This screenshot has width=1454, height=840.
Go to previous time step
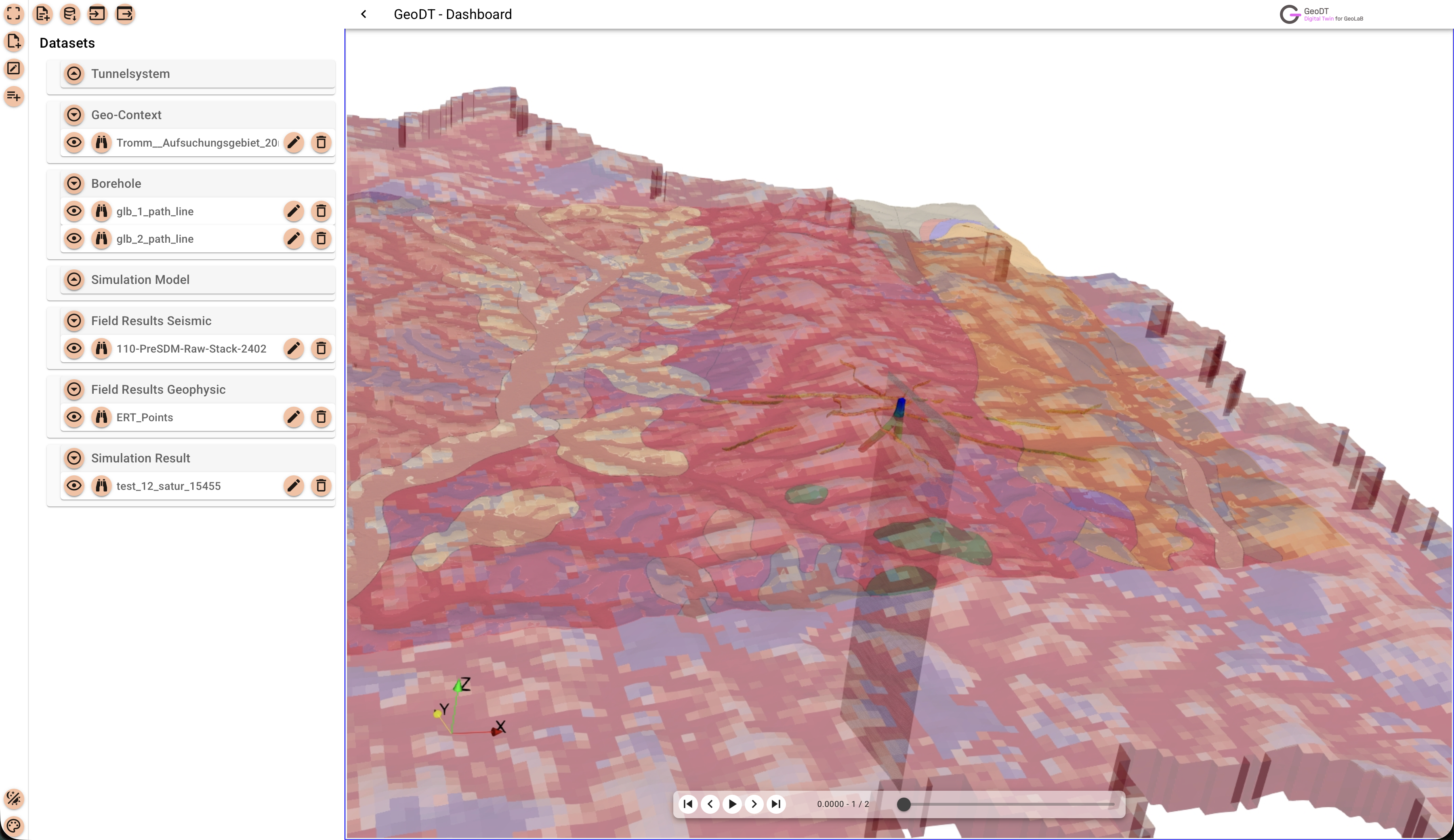coord(710,804)
